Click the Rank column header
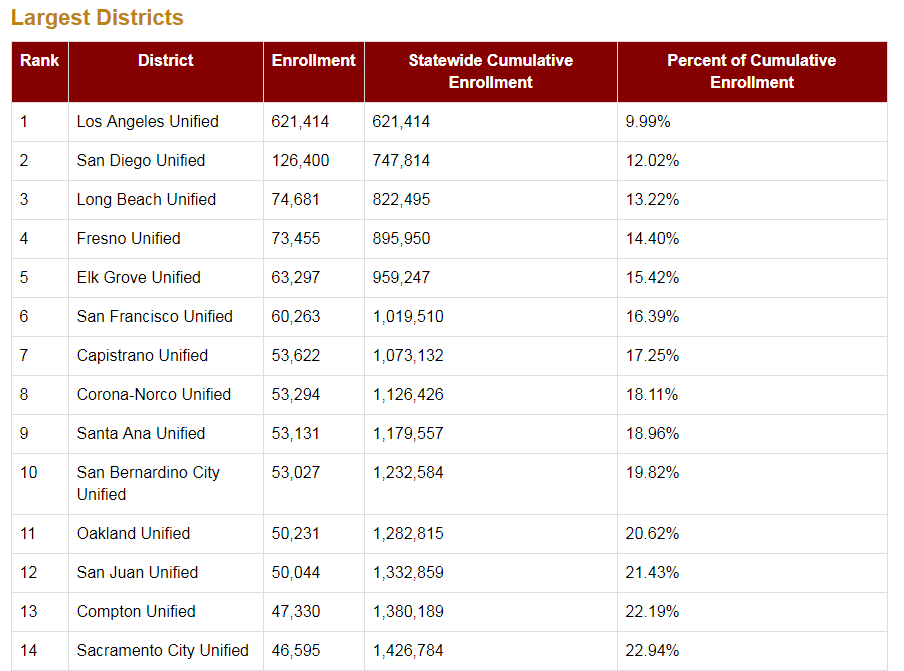The width and height of the screenshot is (904, 671). point(39,60)
